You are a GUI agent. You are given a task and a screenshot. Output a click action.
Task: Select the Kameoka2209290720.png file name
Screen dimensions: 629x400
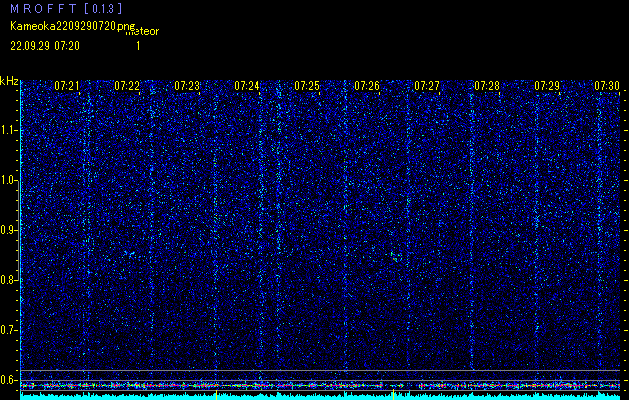73,26
